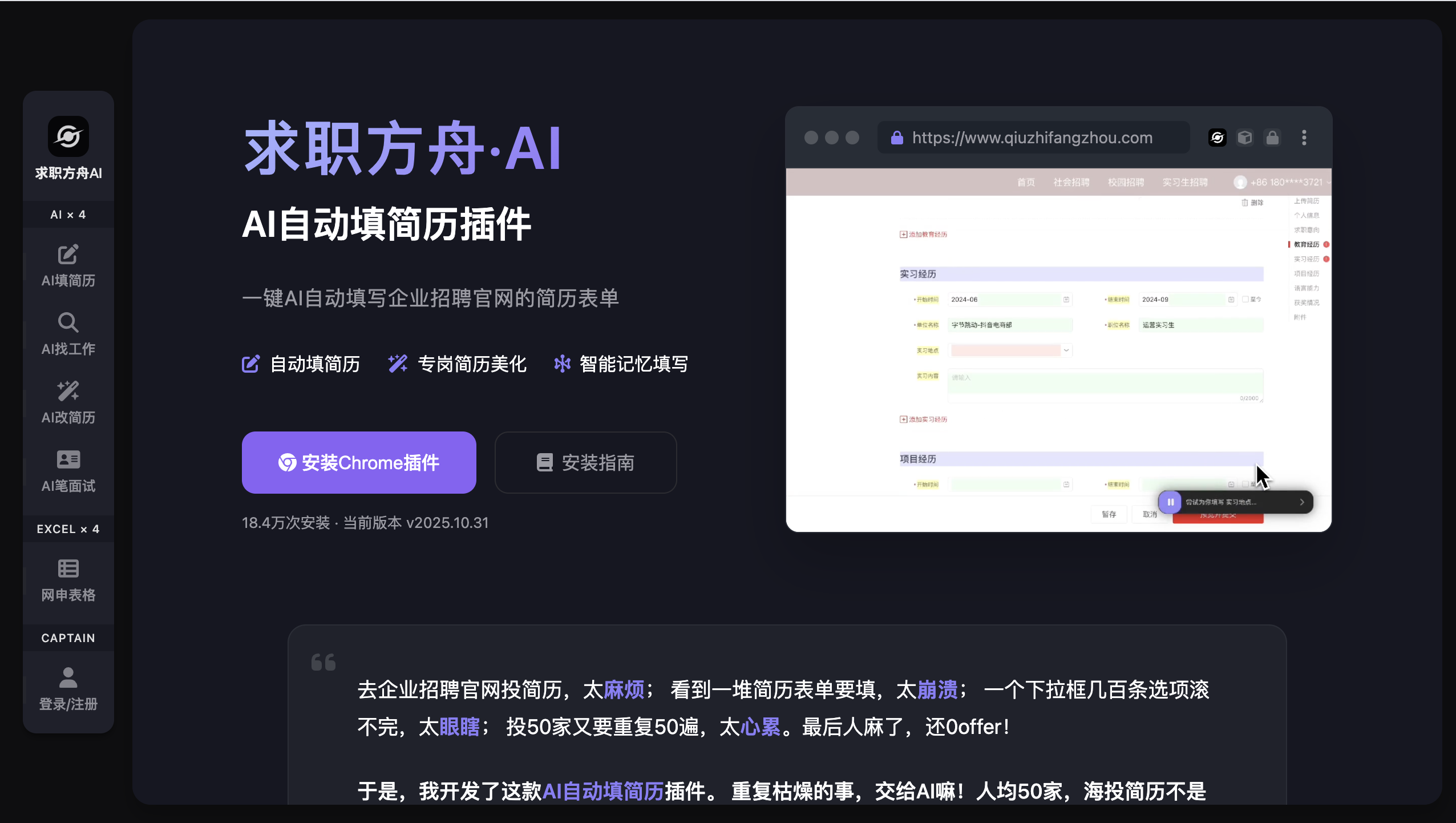Screen dimensions: 1456x823
Task: Click the 登录/注册 user icon
Action: click(68, 678)
